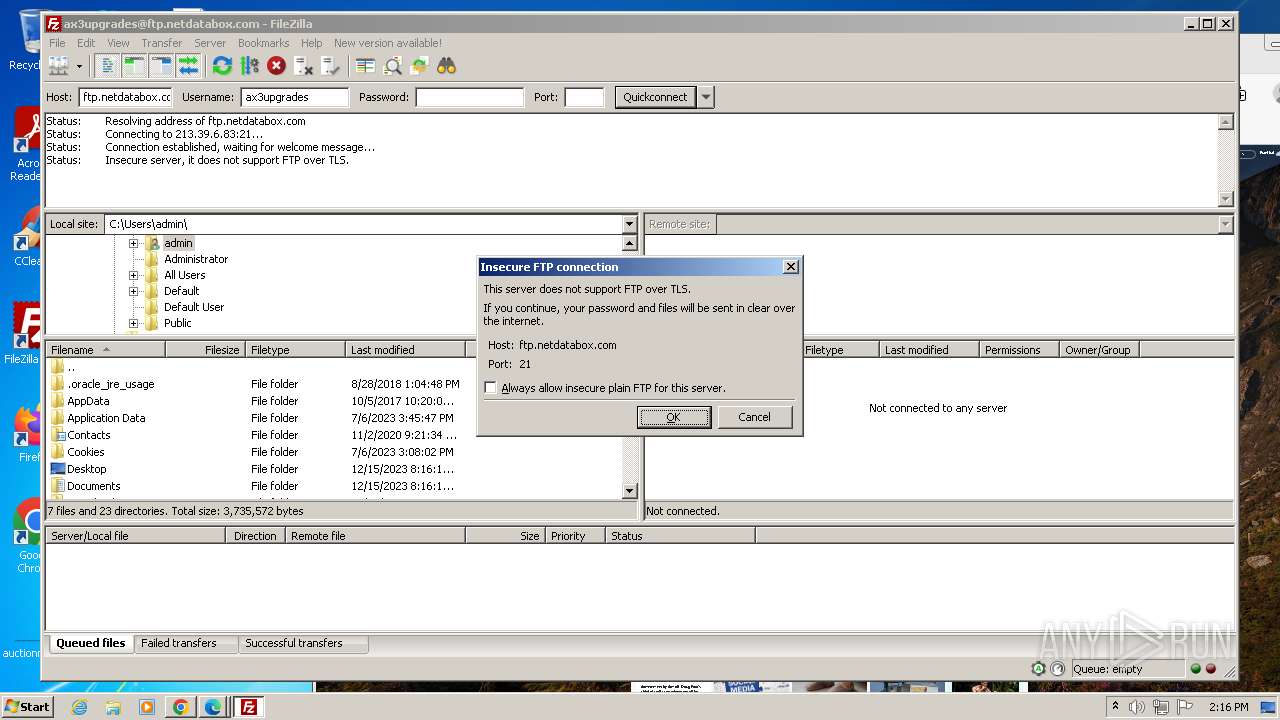Screen dimensions: 1280x720
Task: Open New version available! menu
Action: point(388,43)
